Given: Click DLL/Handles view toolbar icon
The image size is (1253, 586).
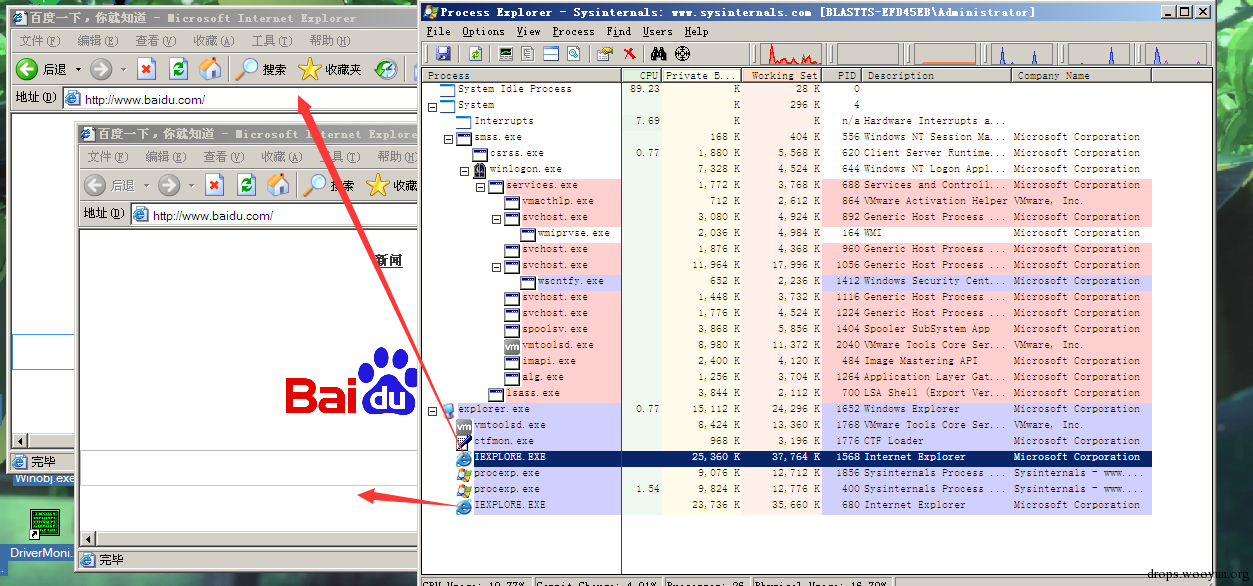Looking at the screenshot, I should tap(574, 54).
